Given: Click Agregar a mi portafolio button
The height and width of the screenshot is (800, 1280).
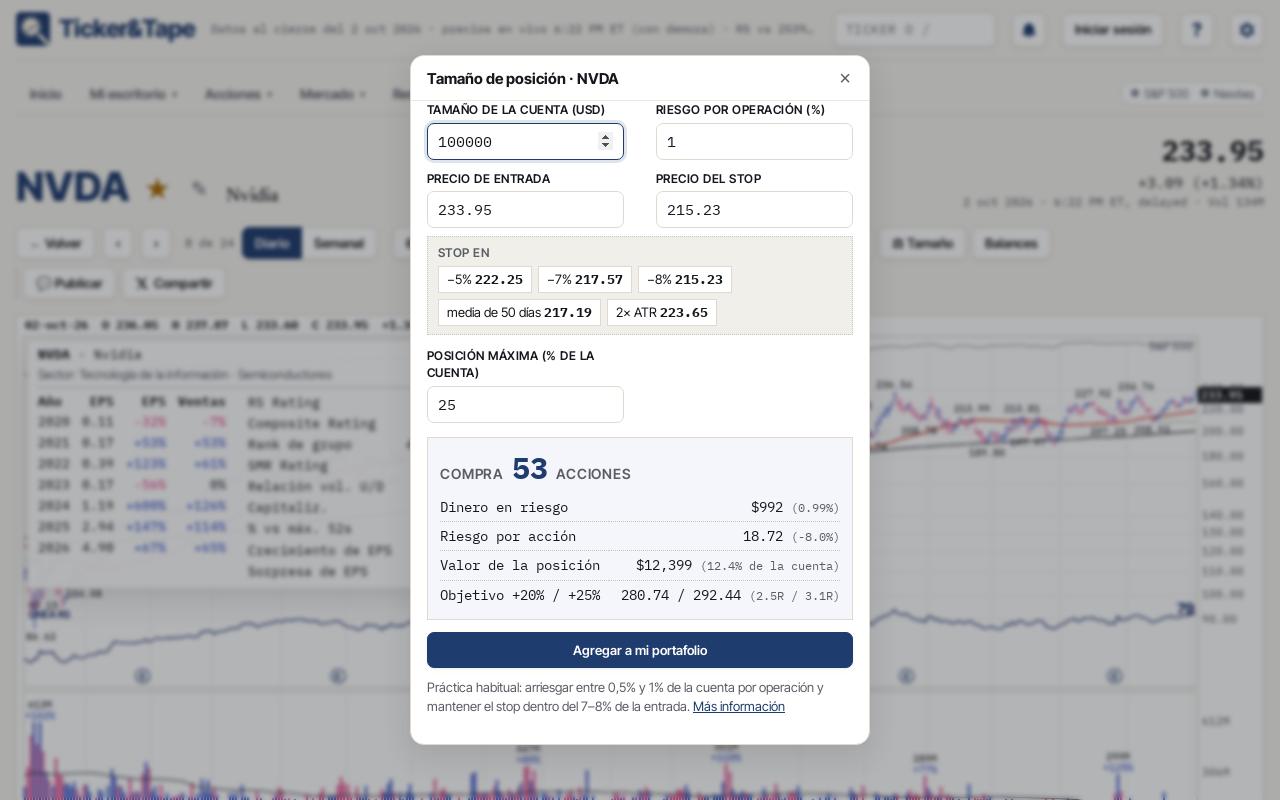Looking at the screenshot, I should click(640, 650).
